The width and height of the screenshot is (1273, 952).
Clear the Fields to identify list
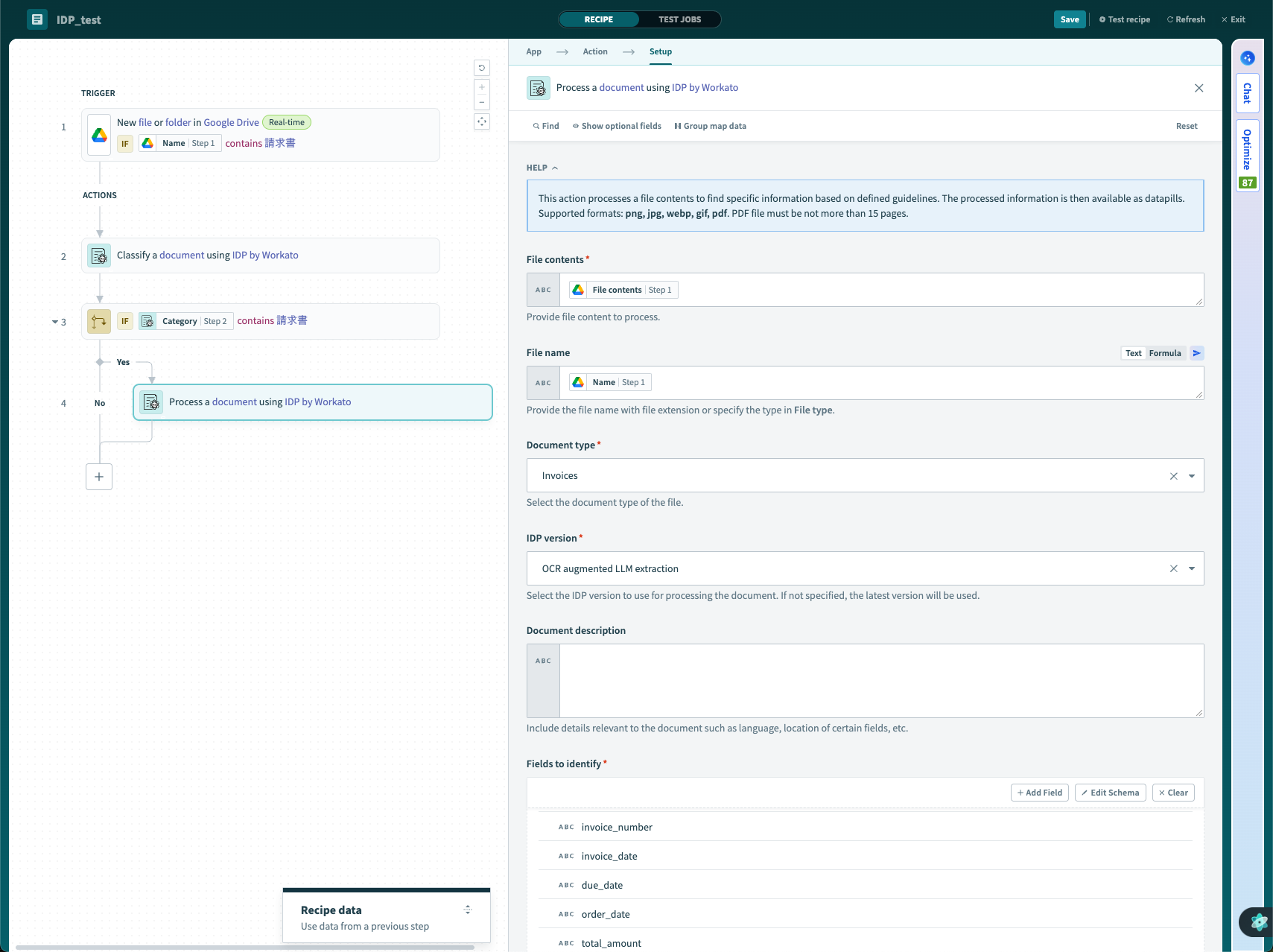[1173, 793]
